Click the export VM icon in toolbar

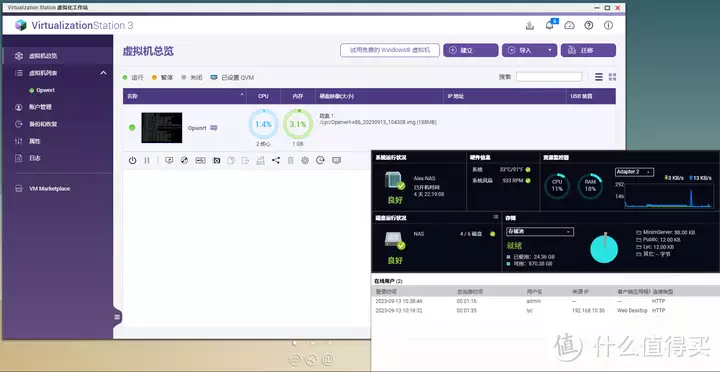coord(246,160)
